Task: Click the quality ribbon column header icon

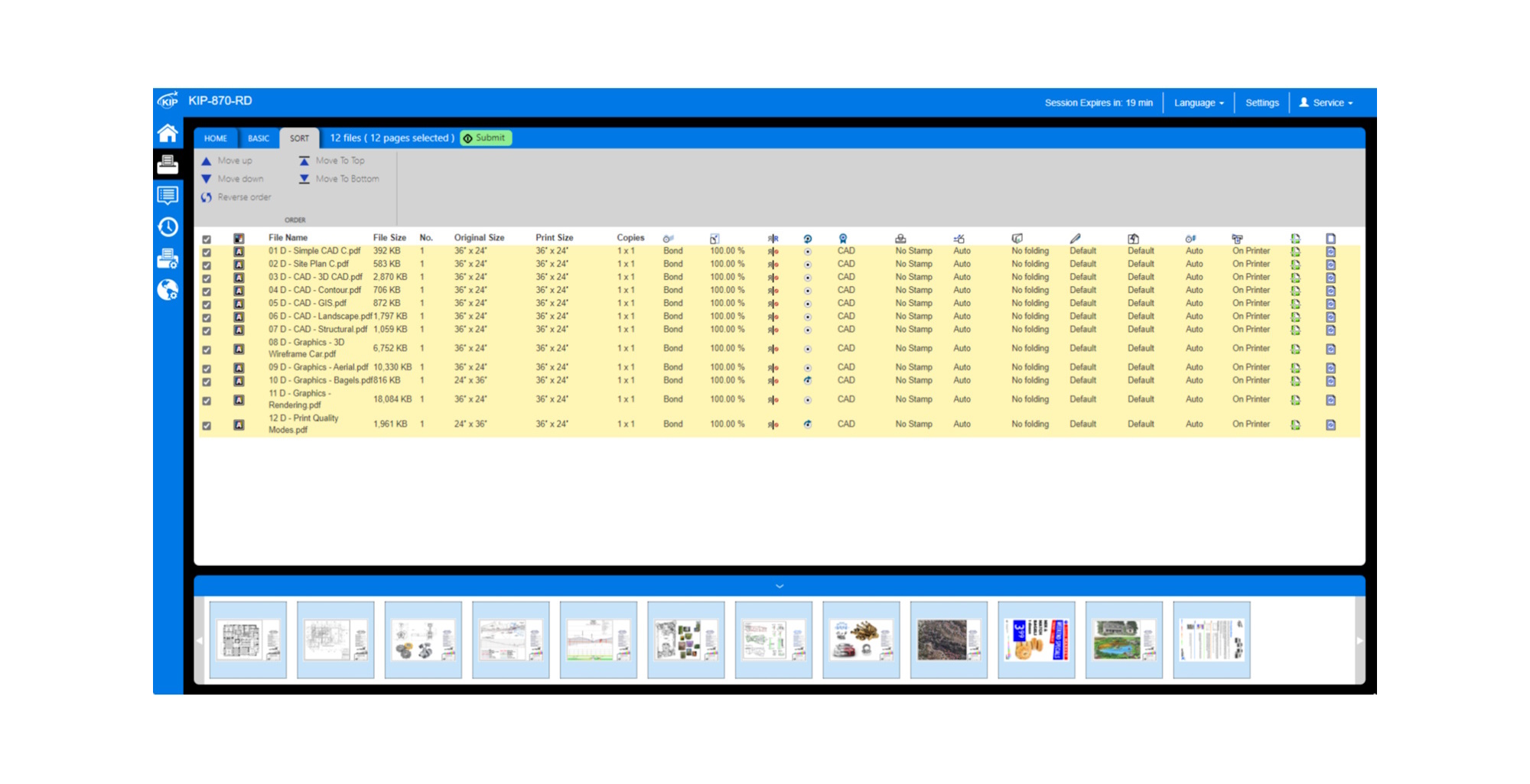Action: tap(843, 239)
